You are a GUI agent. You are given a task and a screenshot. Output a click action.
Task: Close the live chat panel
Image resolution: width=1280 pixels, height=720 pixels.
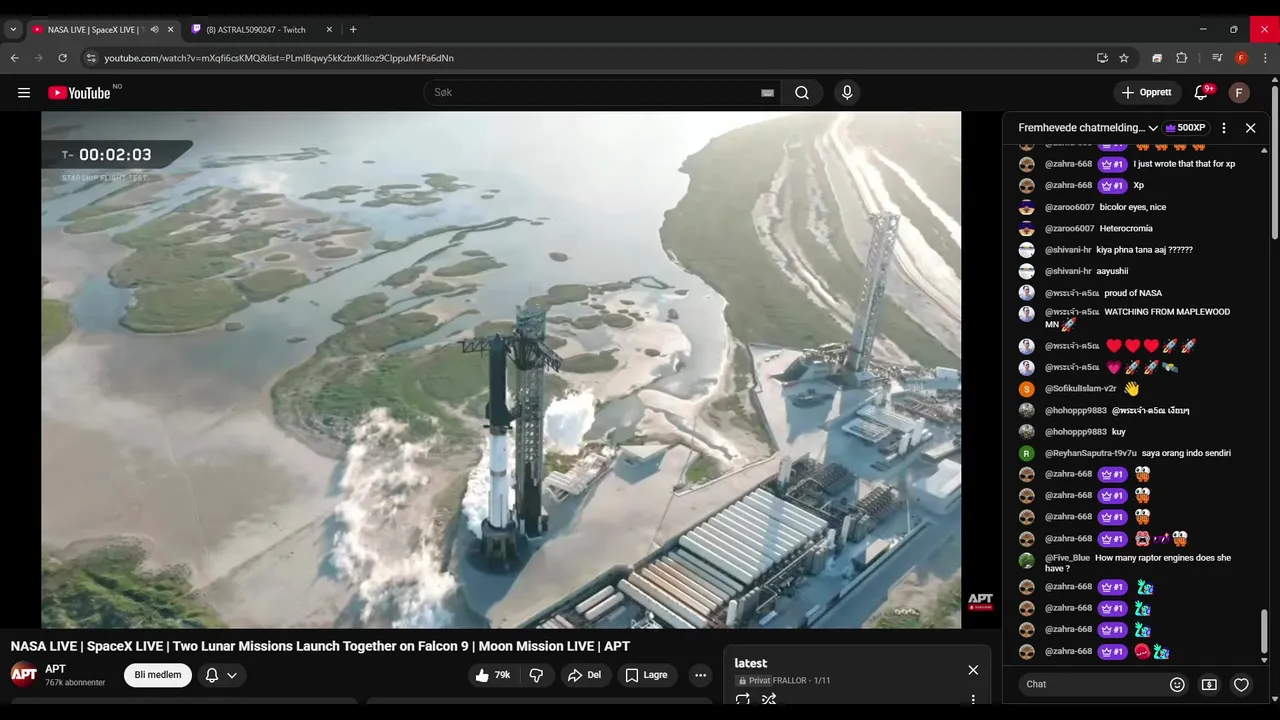click(x=1250, y=128)
